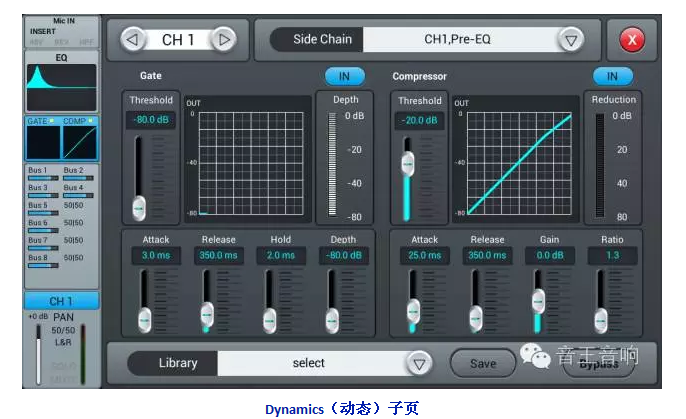Expand the Side Chain source dropdown

[x=571, y=40]
